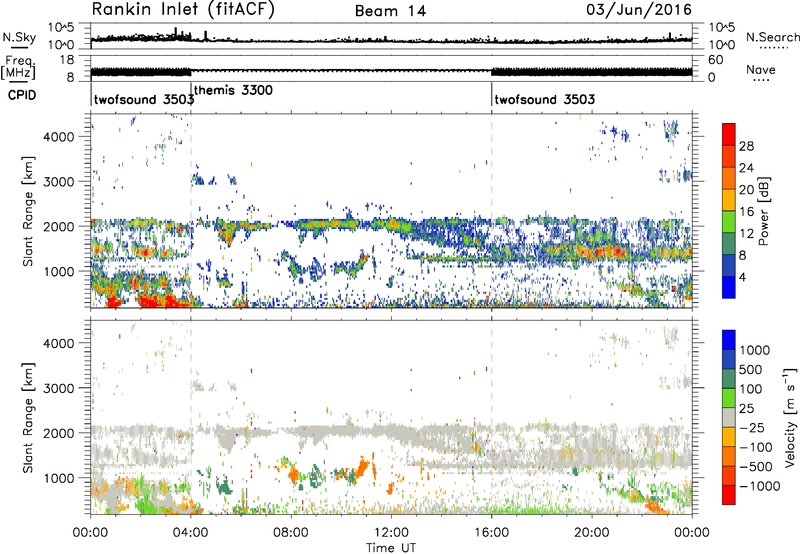Click orange 20–24 dB Power colorbar segment
The height and width of the screenshot is (554, 800).
(x=729, y=178)
